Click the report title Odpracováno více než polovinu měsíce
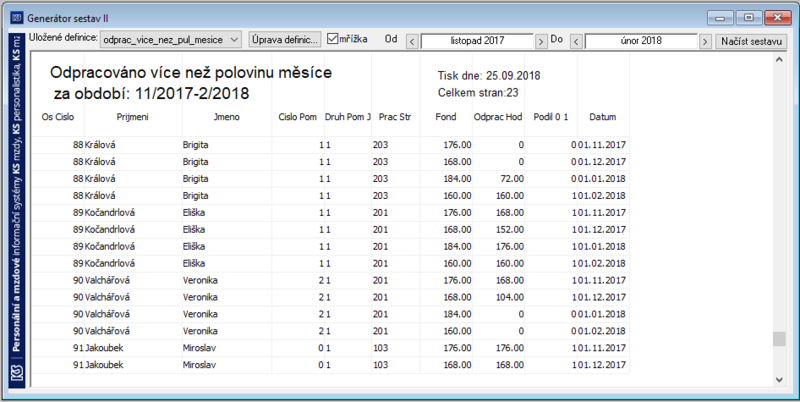800x402 pixels. 191,72
